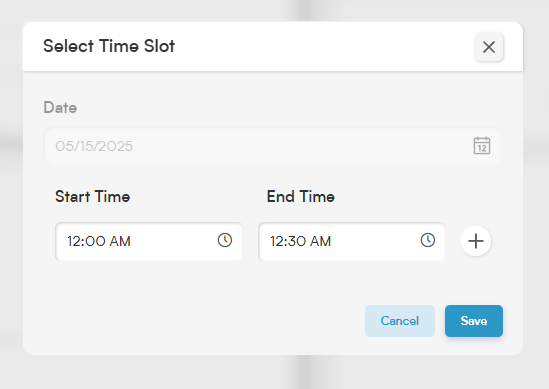Focus the Start Time input showing 12:00 AM
Viewport: 549px width, 389px height.
[149, 242]
